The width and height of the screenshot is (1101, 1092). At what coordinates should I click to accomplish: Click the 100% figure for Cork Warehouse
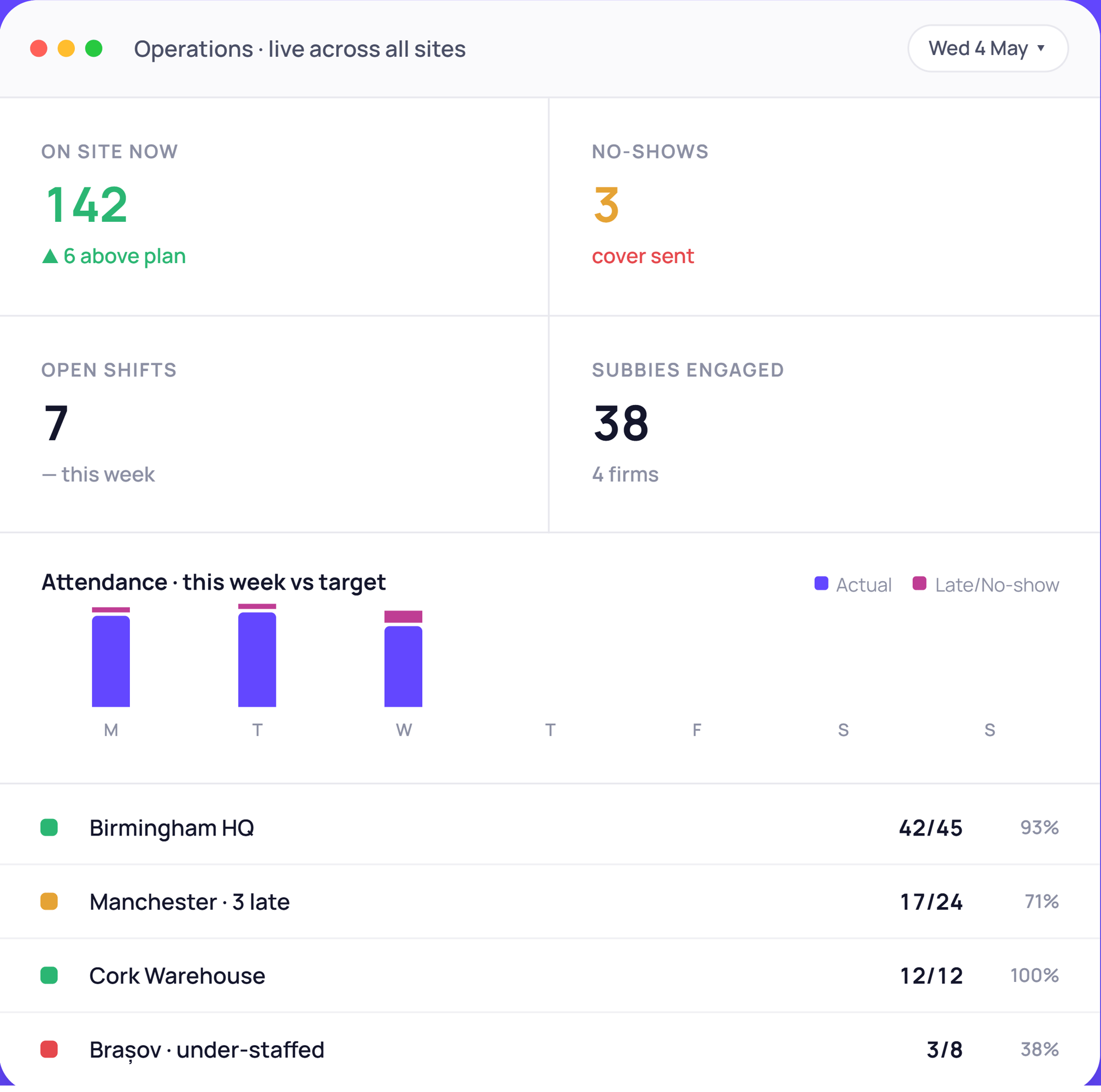pyautogui.click(x=1035, y=975)
